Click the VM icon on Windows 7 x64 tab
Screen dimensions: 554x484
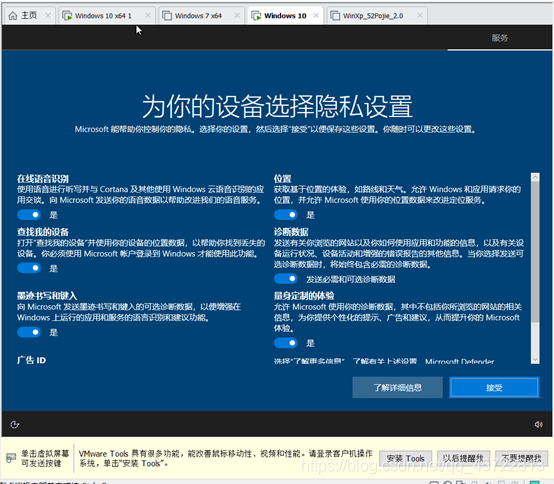167,16
